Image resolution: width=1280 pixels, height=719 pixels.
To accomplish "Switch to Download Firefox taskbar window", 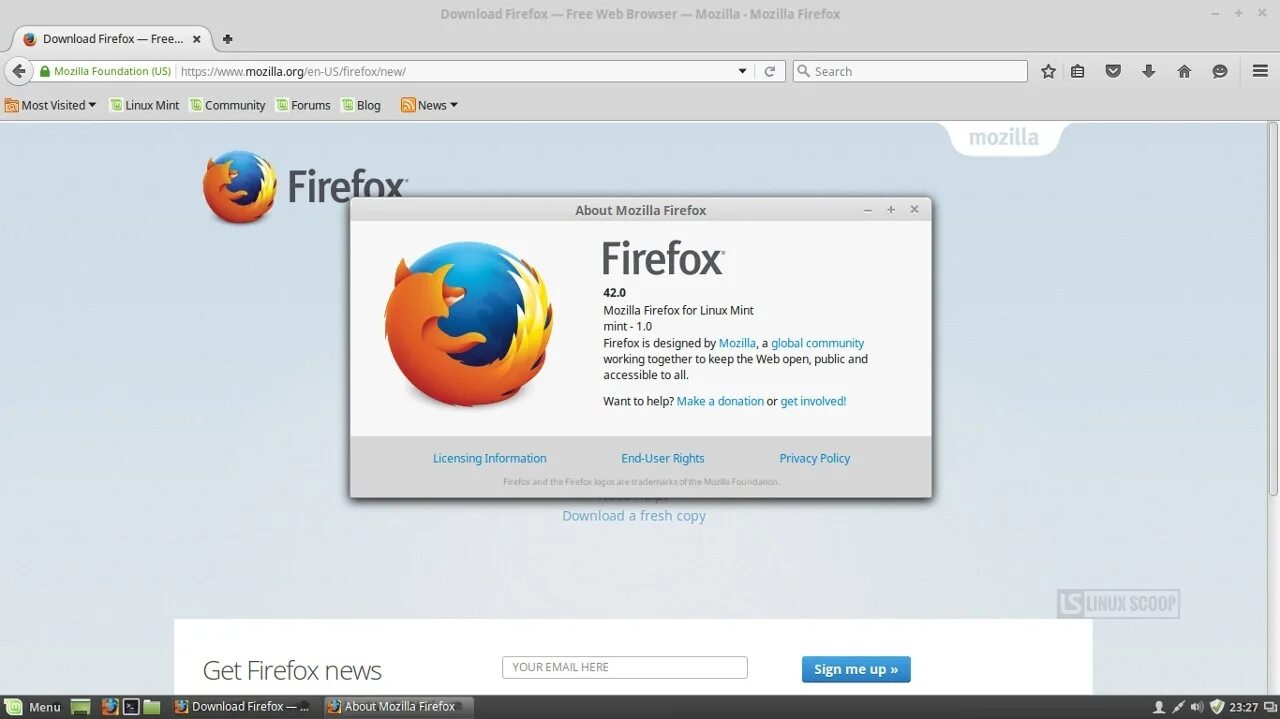I will 245,707.
